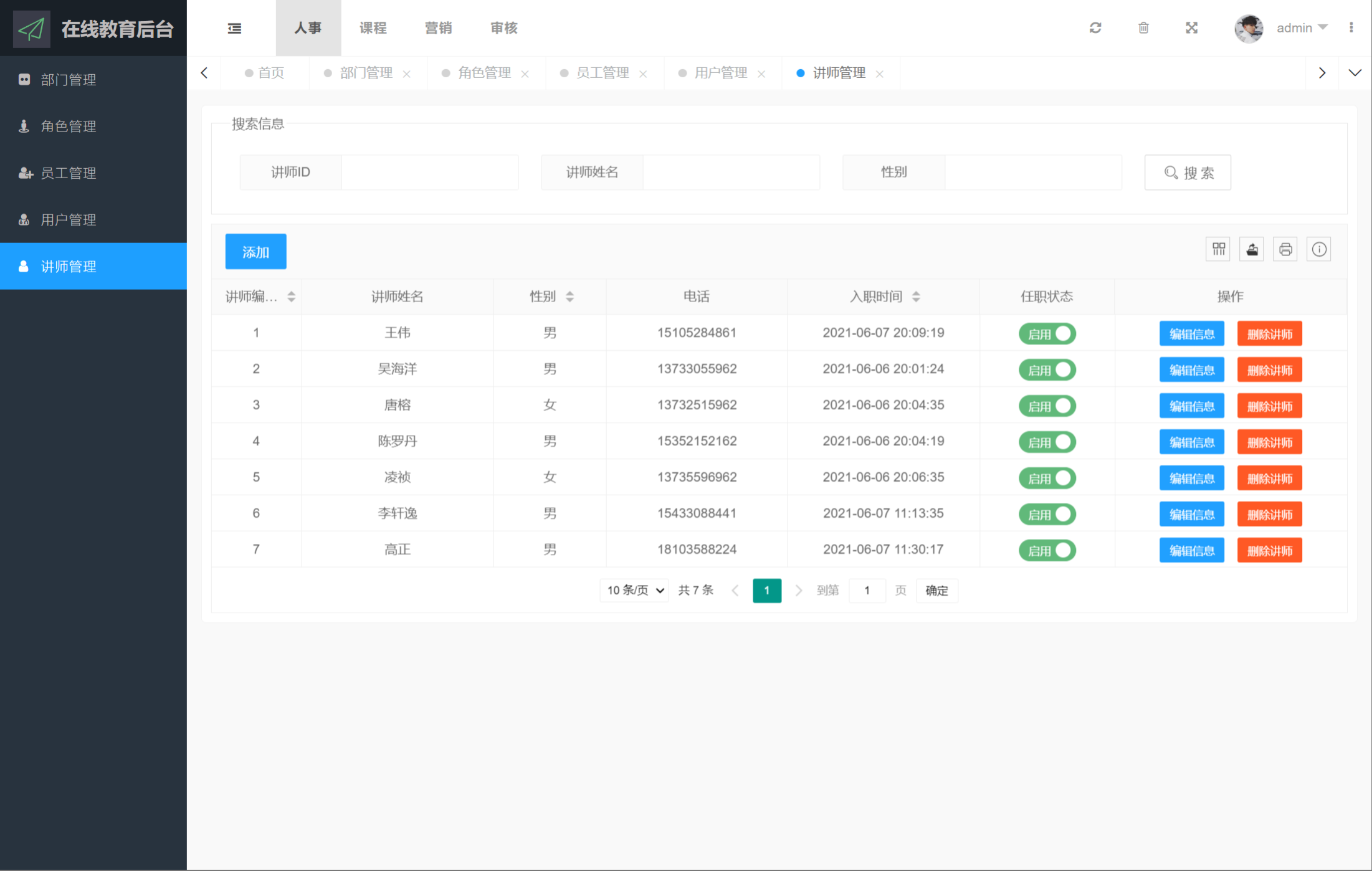The width and height of the screenshot is (1372, 871).
Task: Open the 员工管理 tab
Action: click(602, 73)
